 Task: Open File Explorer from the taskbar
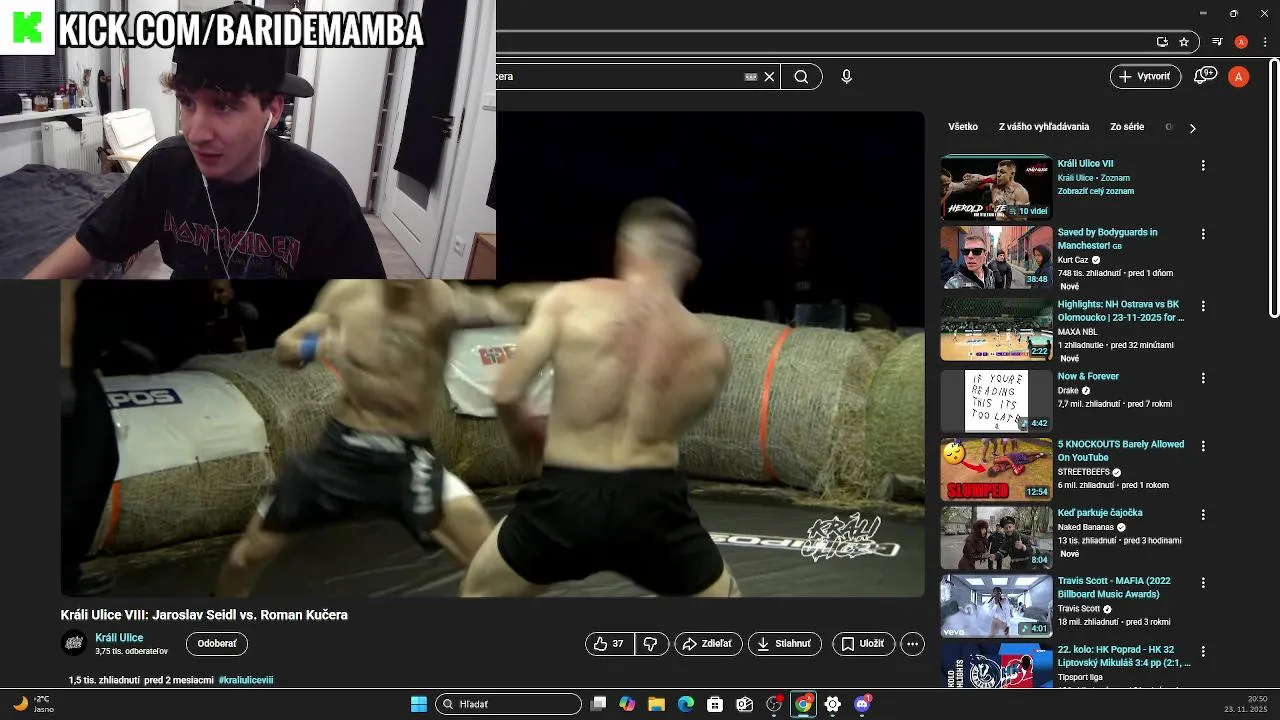[656, 704]
